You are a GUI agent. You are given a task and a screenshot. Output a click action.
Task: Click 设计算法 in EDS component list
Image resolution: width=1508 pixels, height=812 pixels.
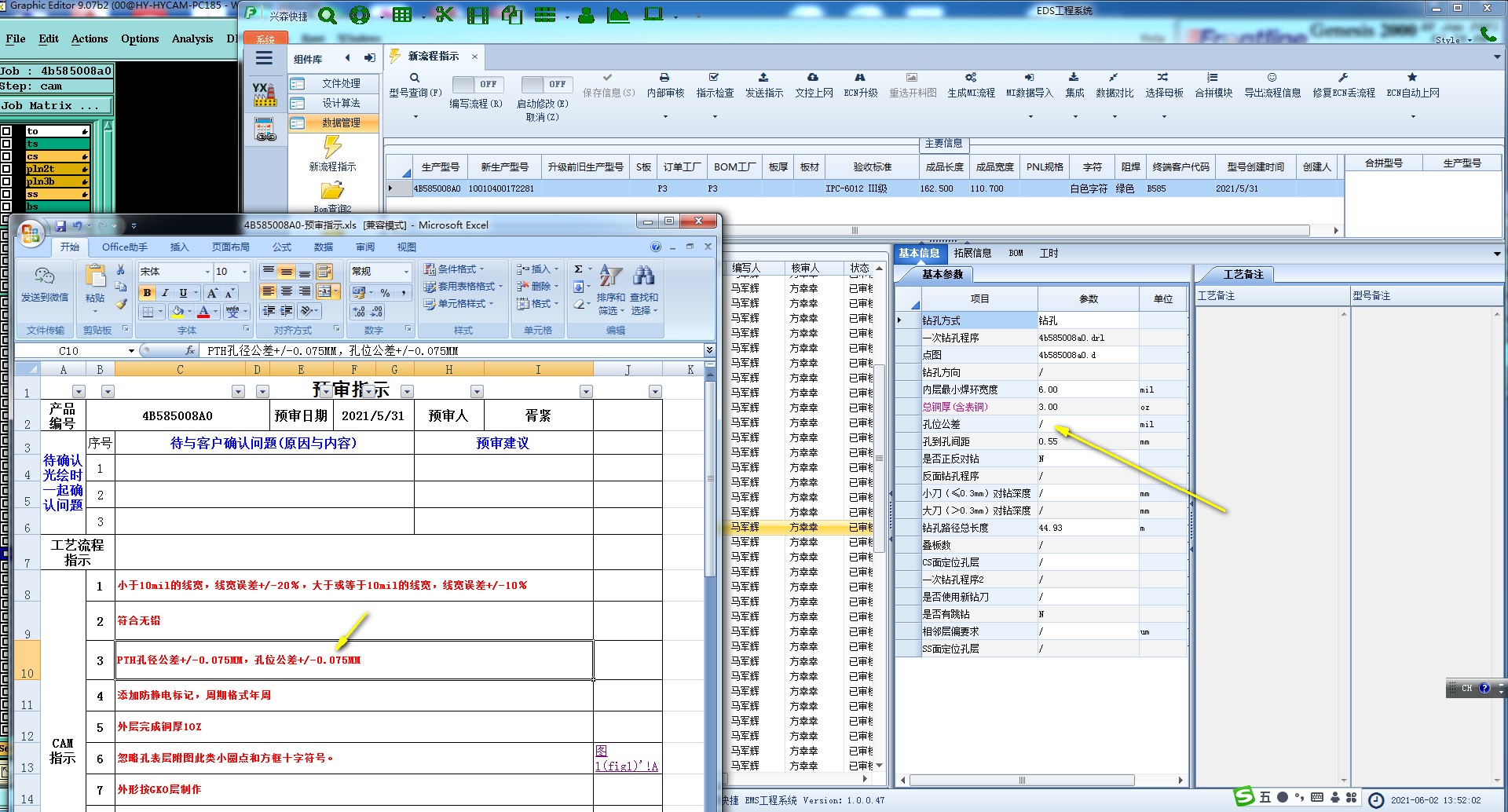pos(333,103)
